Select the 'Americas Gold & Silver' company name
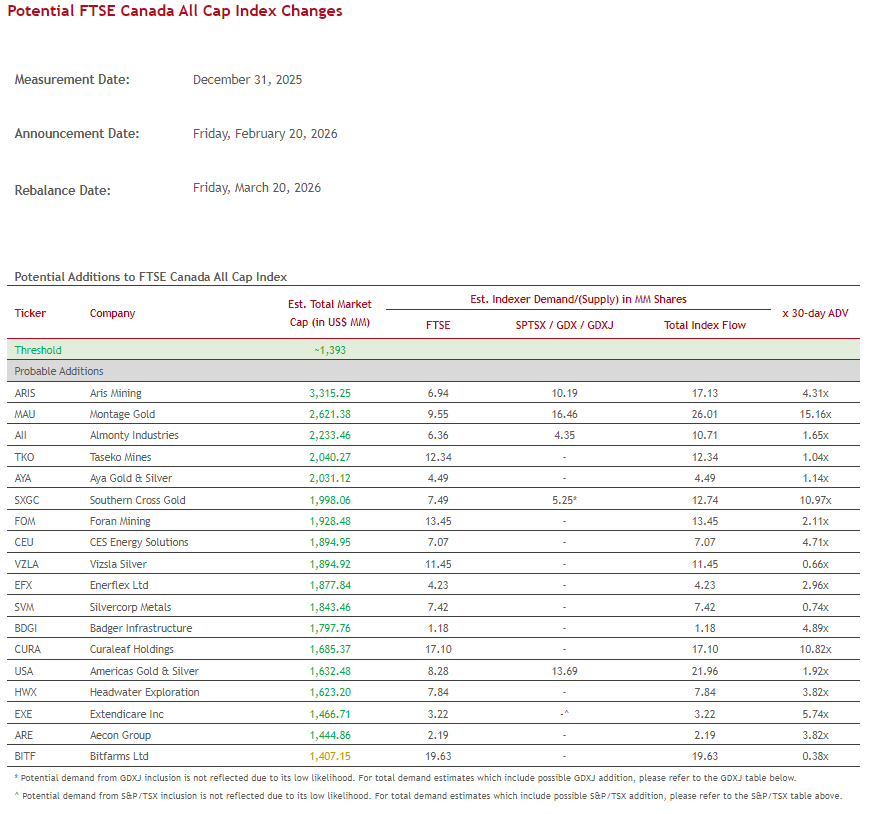Viewport: 881px width, 814px height. [144, 671]
